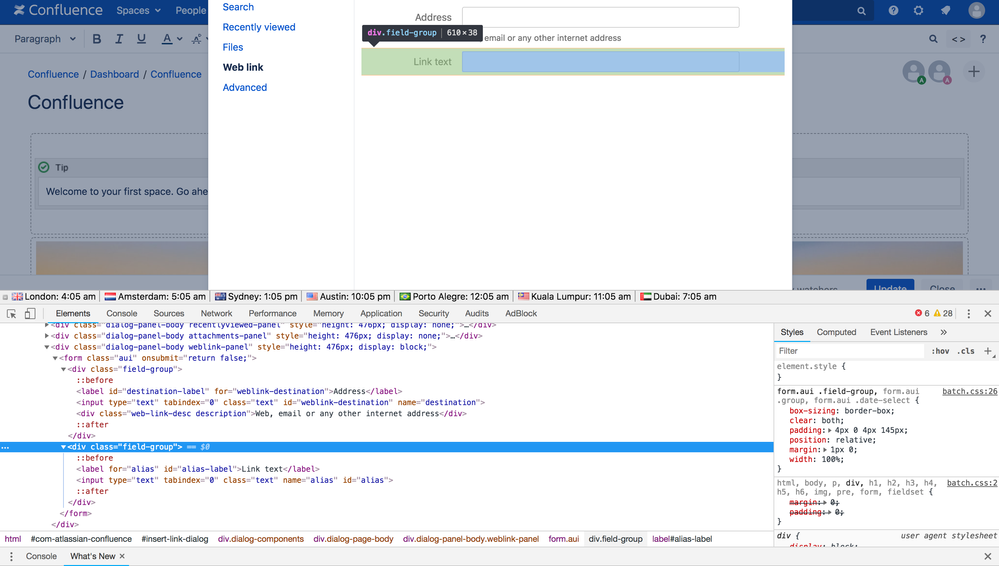Switch to the Styles pane tab

point(792,332)
